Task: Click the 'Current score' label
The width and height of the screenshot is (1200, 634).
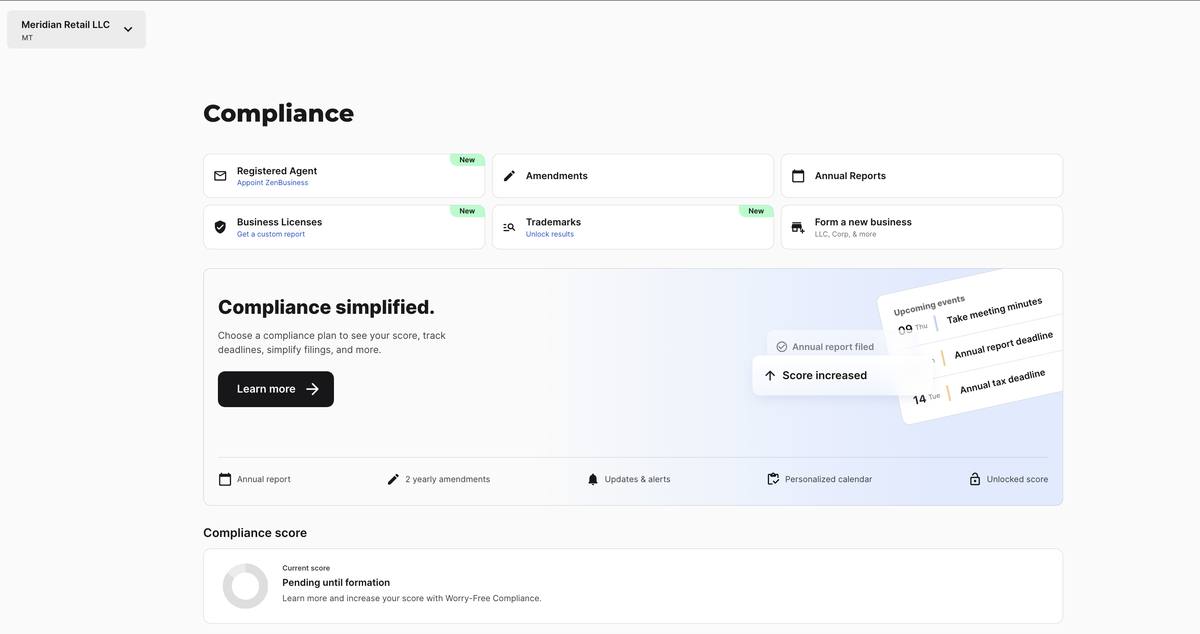Action: 306,568
